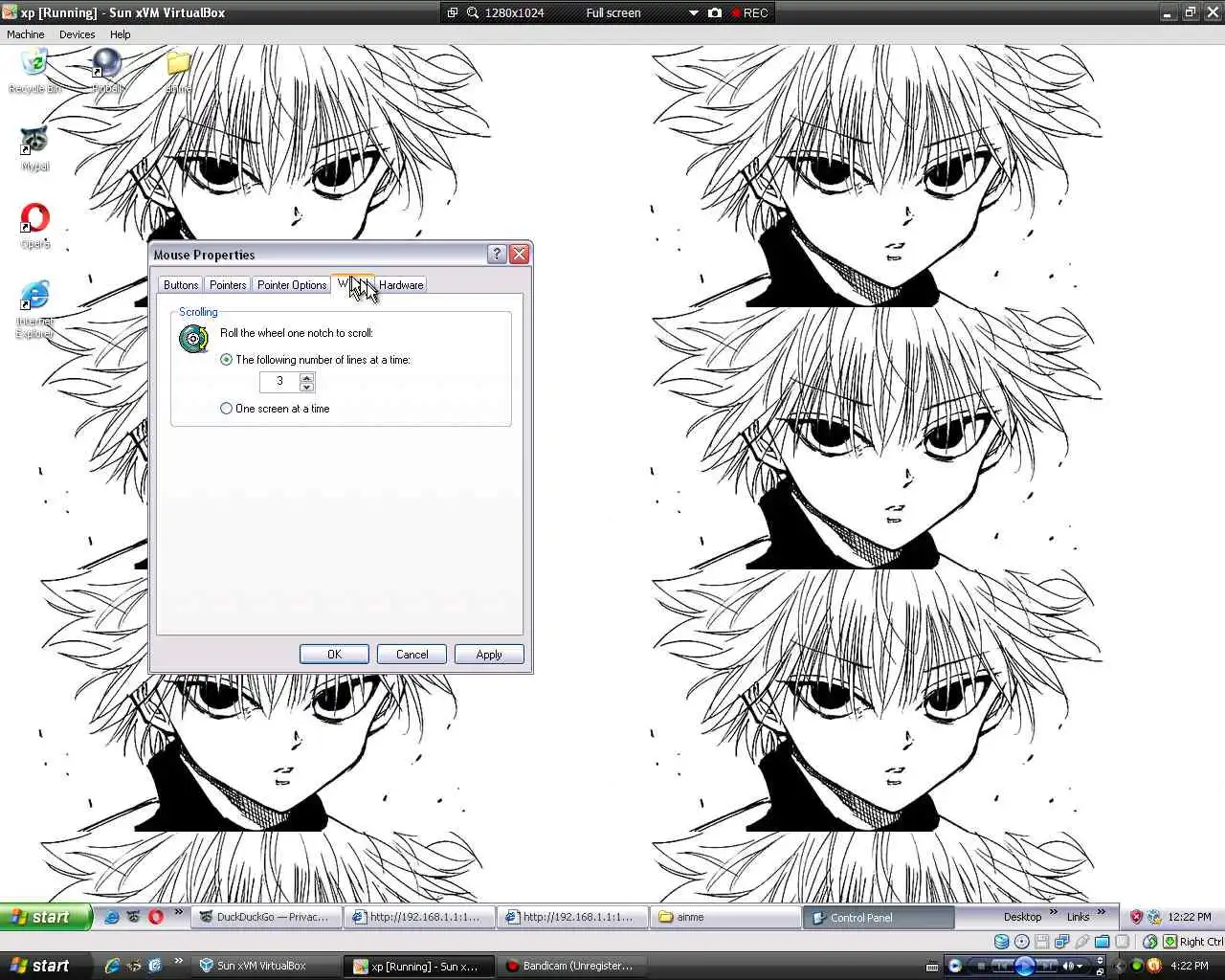Expand guest quick launch overflow chevron
This screenshot has width=1225, height=980.
point(177,913)
